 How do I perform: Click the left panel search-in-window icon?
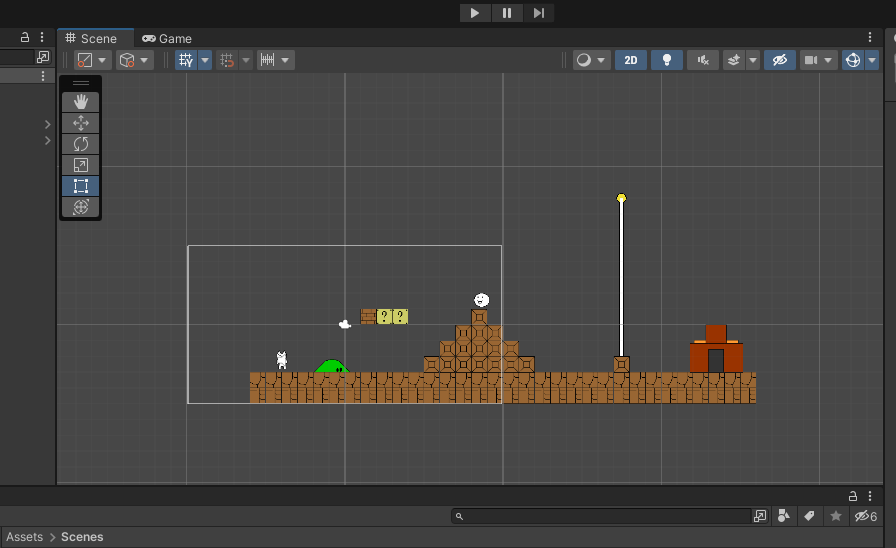[43, 57]
